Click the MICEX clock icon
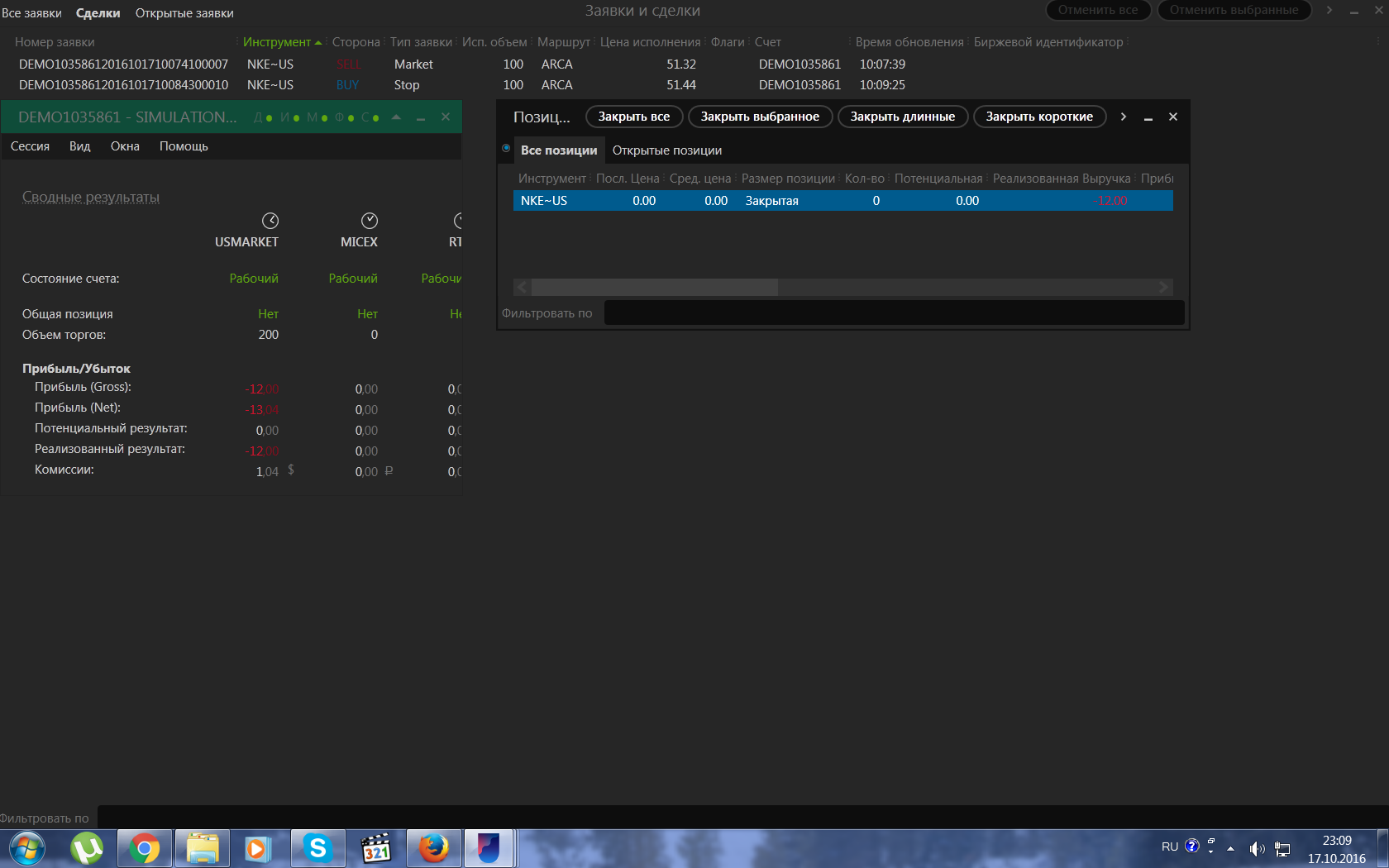This screenshot has height=868, width=1389. [370, 221]
